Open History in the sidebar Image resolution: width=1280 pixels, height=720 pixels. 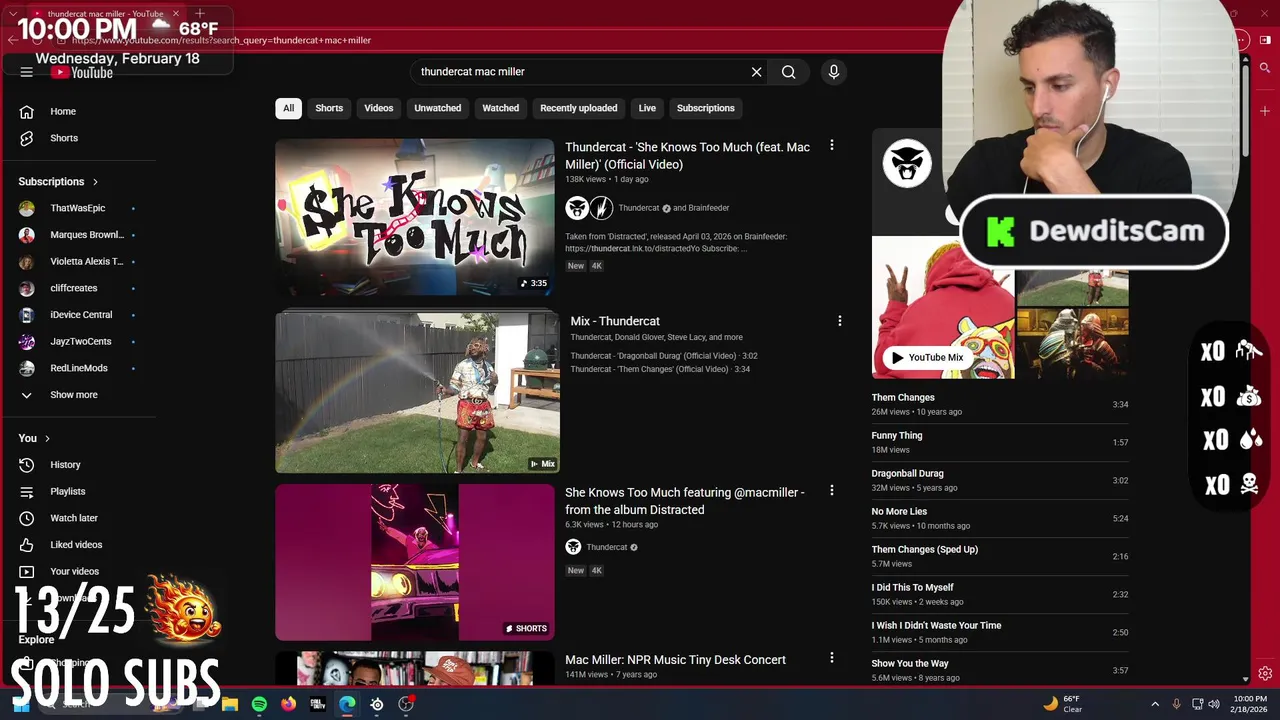point(64,465)
